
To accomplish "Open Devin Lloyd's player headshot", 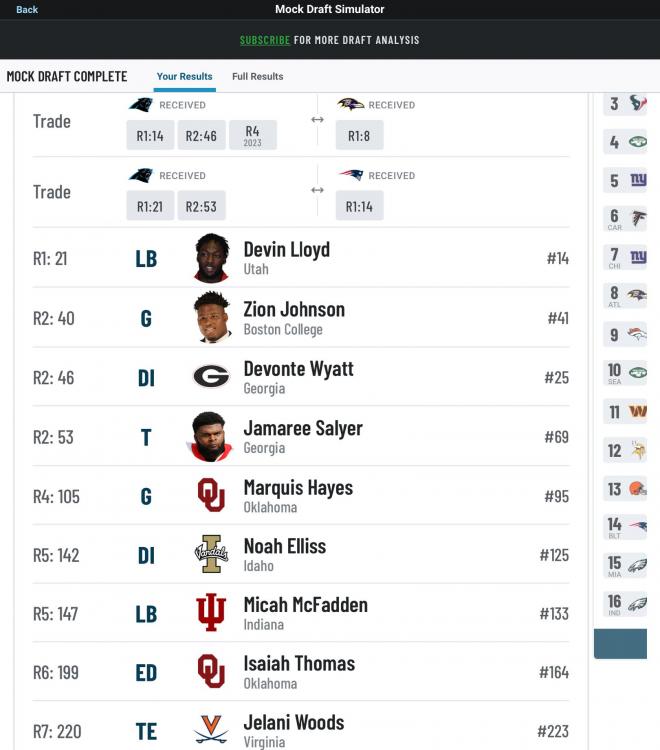I will click(x=211, y=258).
